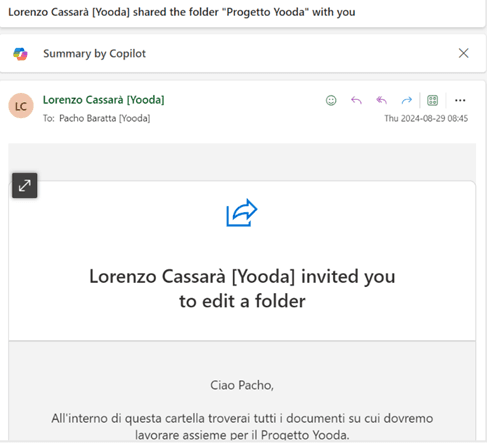
Task: React to the message with emoji icon
Action: pyautogui.click(x=331, y=100)
